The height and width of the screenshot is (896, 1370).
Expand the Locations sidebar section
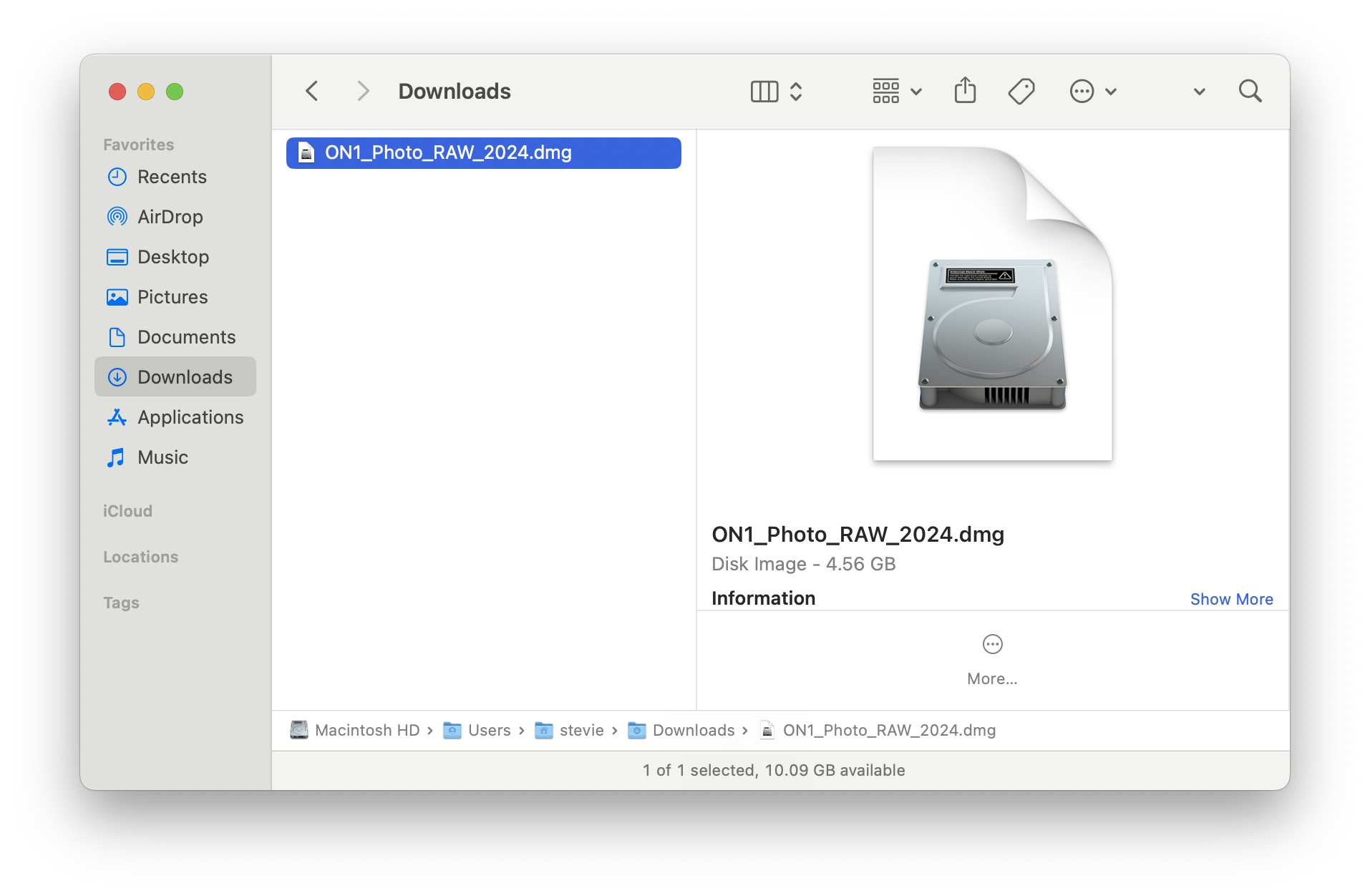[140, 557]
